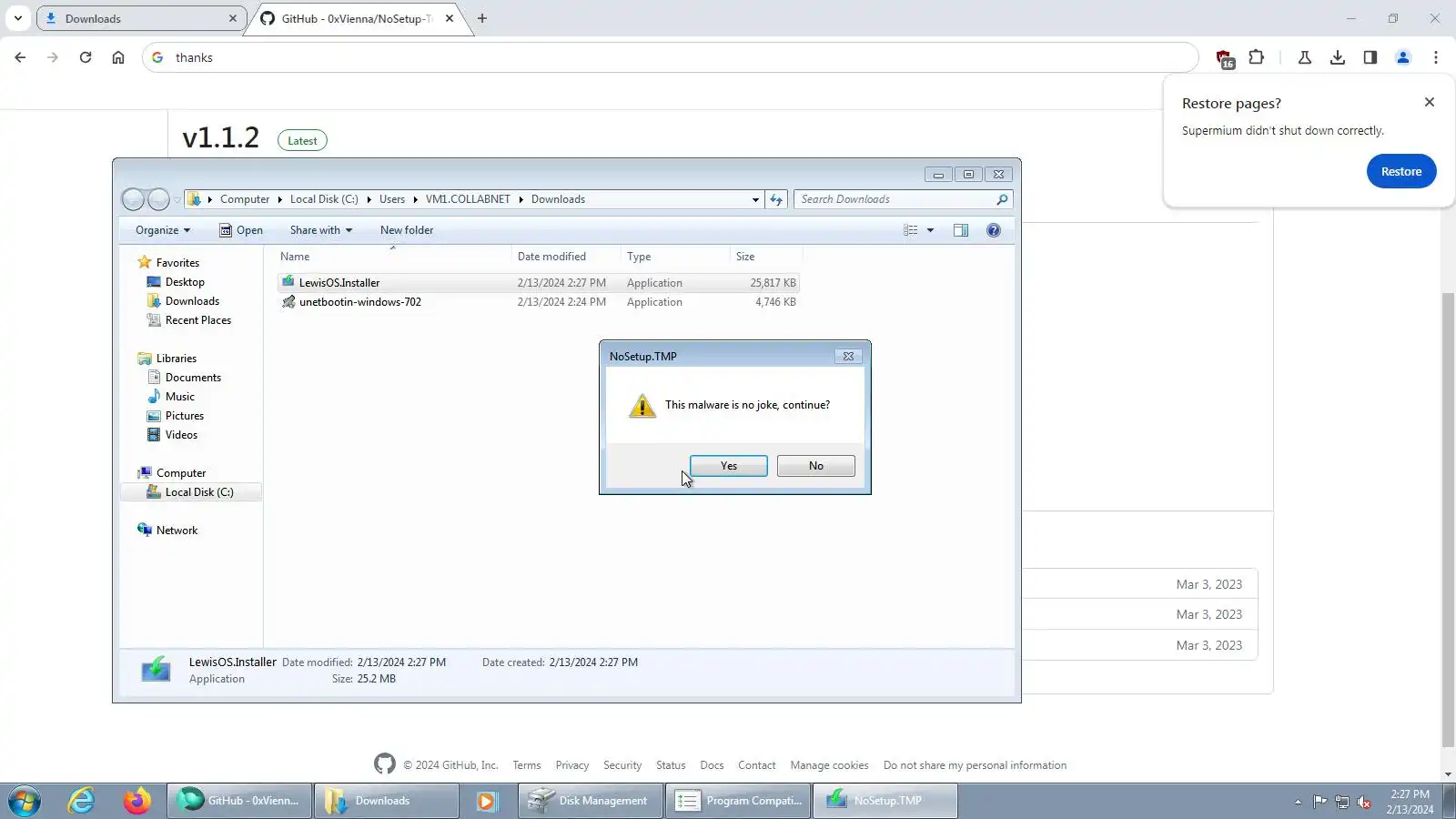Click Users in the address breadcrumb
Image resolution: width=1456 pixels, height=819 pixels.
click(x=392, y=199)
